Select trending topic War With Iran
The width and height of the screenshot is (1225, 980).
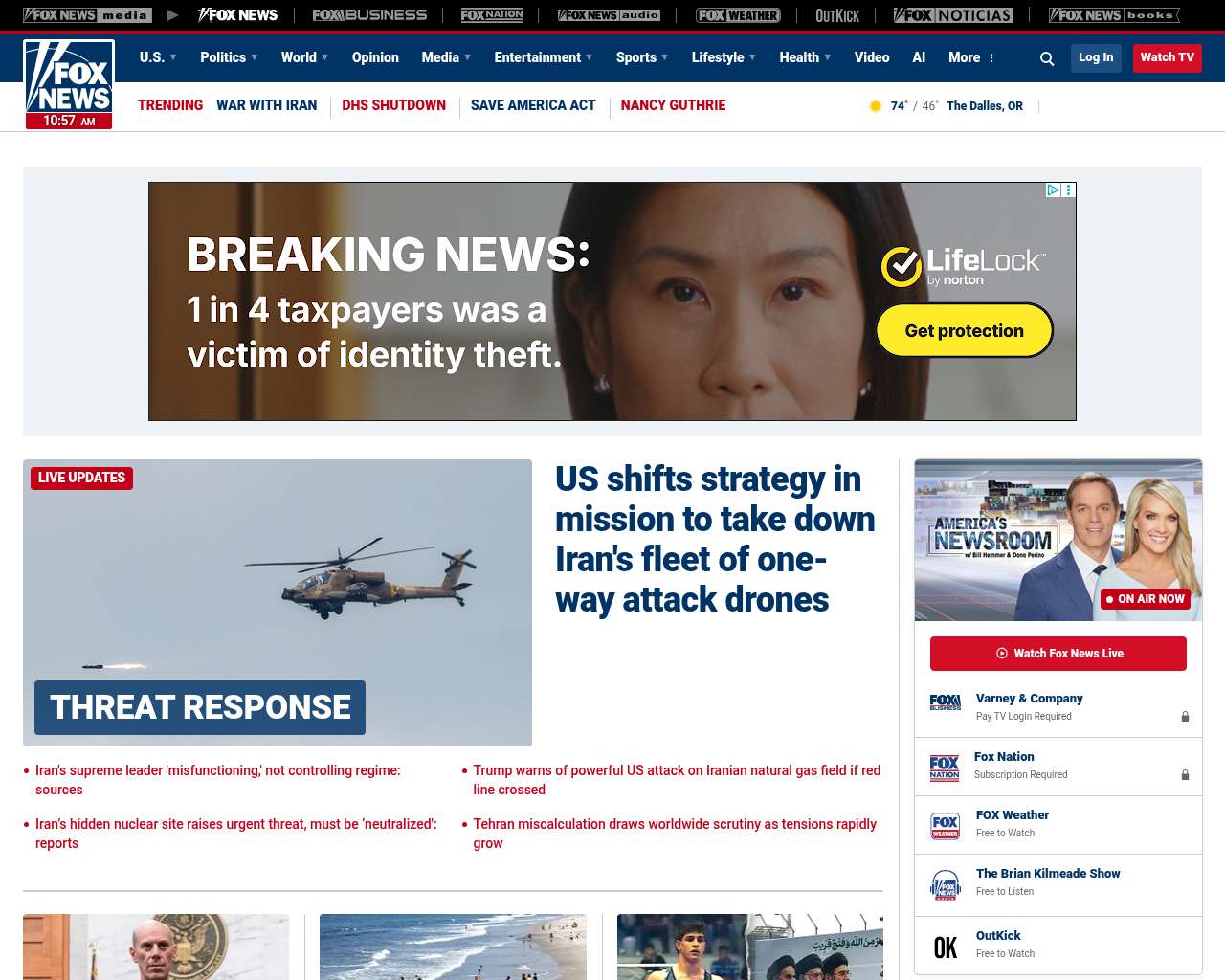tap(266, 105)
